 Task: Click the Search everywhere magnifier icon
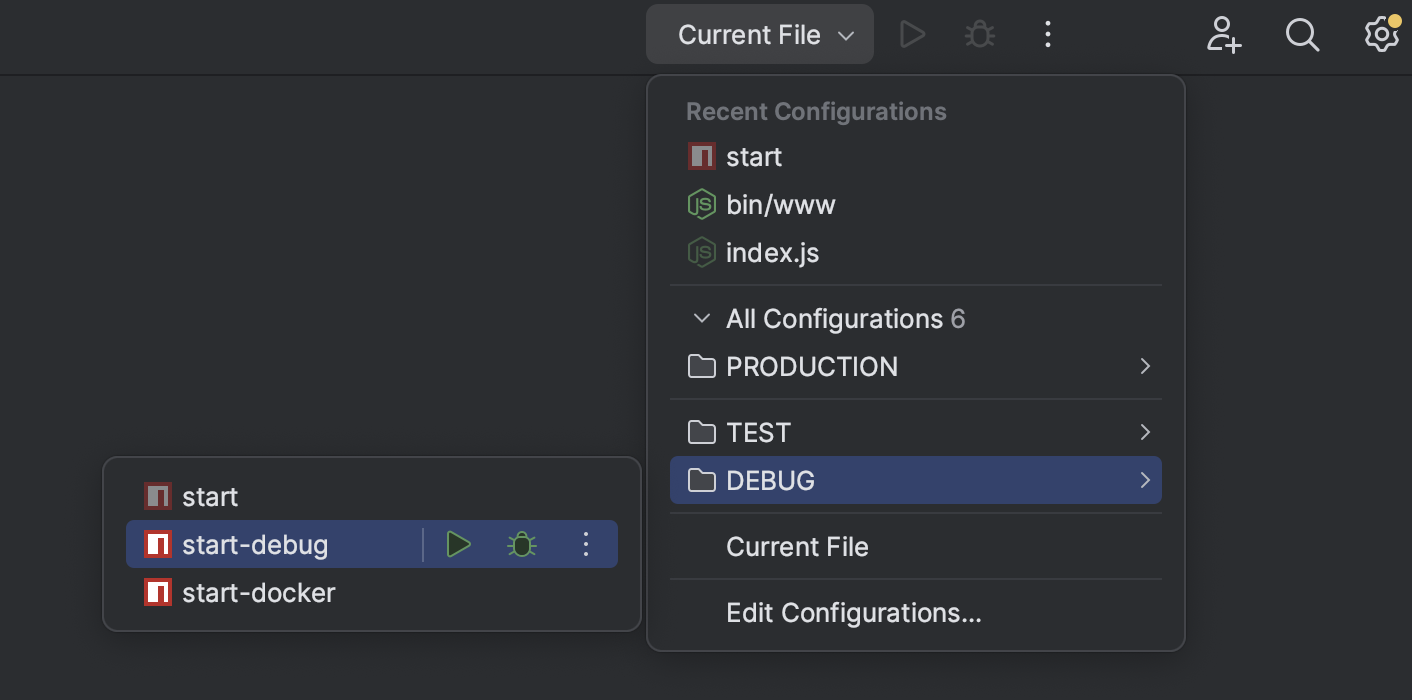coord(1302,34)
